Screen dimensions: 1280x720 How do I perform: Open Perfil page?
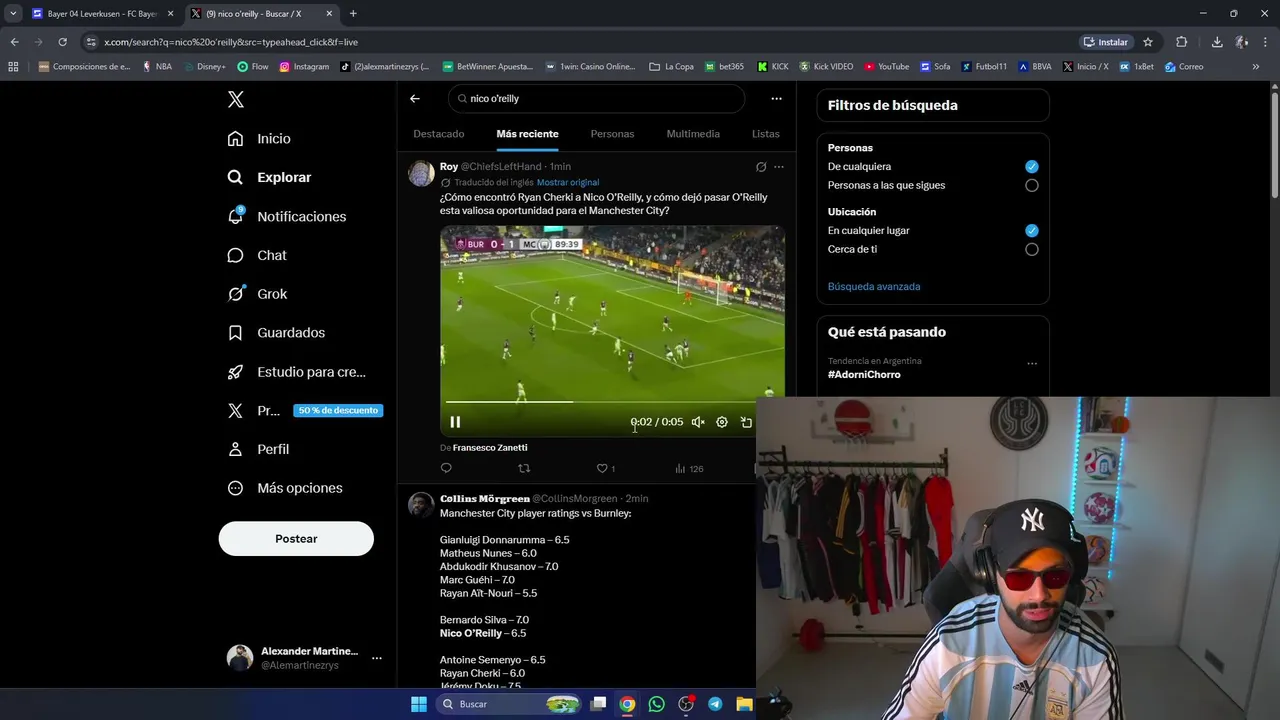tap(258, 449)
